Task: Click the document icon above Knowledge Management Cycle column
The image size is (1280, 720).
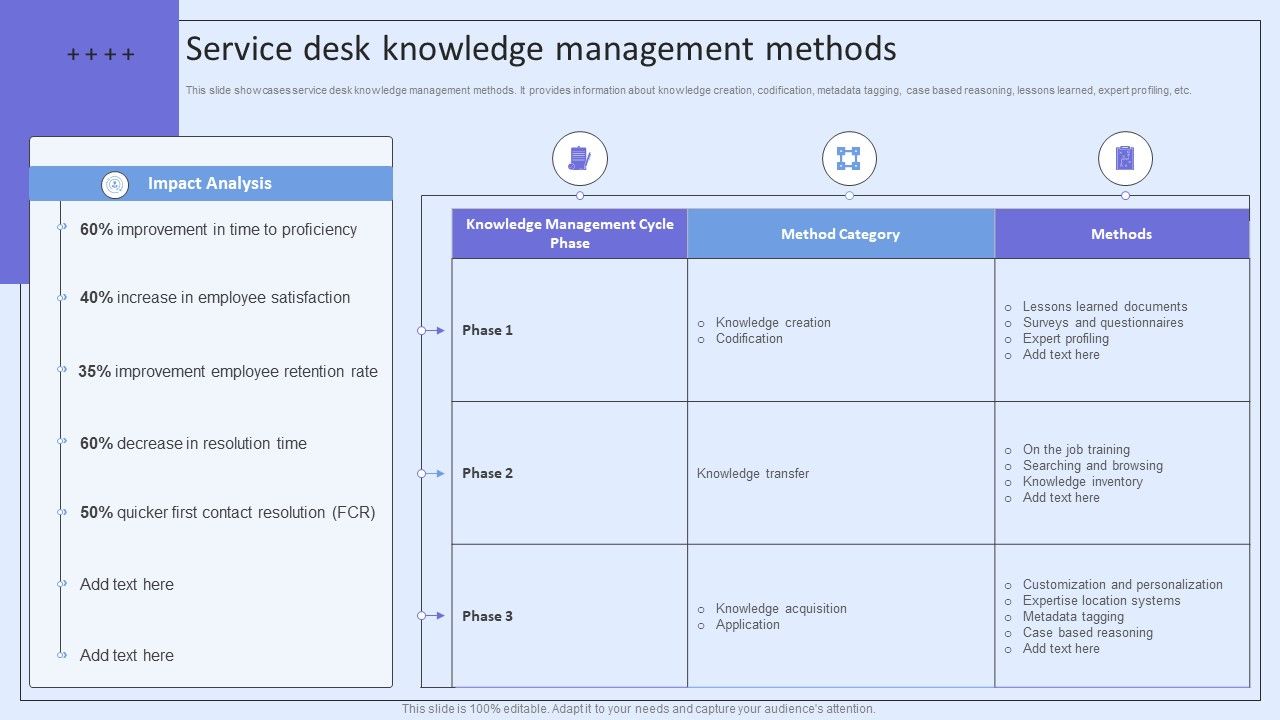Action: pyautogui.click(x=580, y=159)
